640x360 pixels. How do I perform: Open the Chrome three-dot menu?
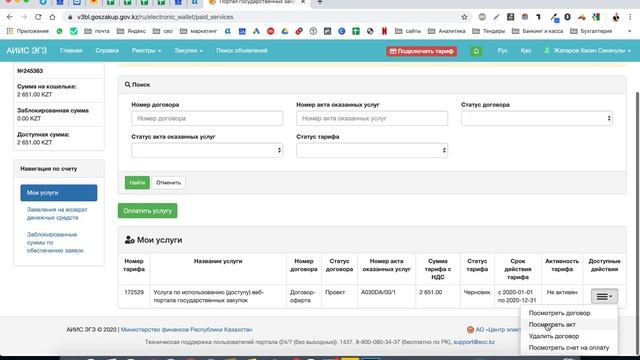tap(630, 17)
